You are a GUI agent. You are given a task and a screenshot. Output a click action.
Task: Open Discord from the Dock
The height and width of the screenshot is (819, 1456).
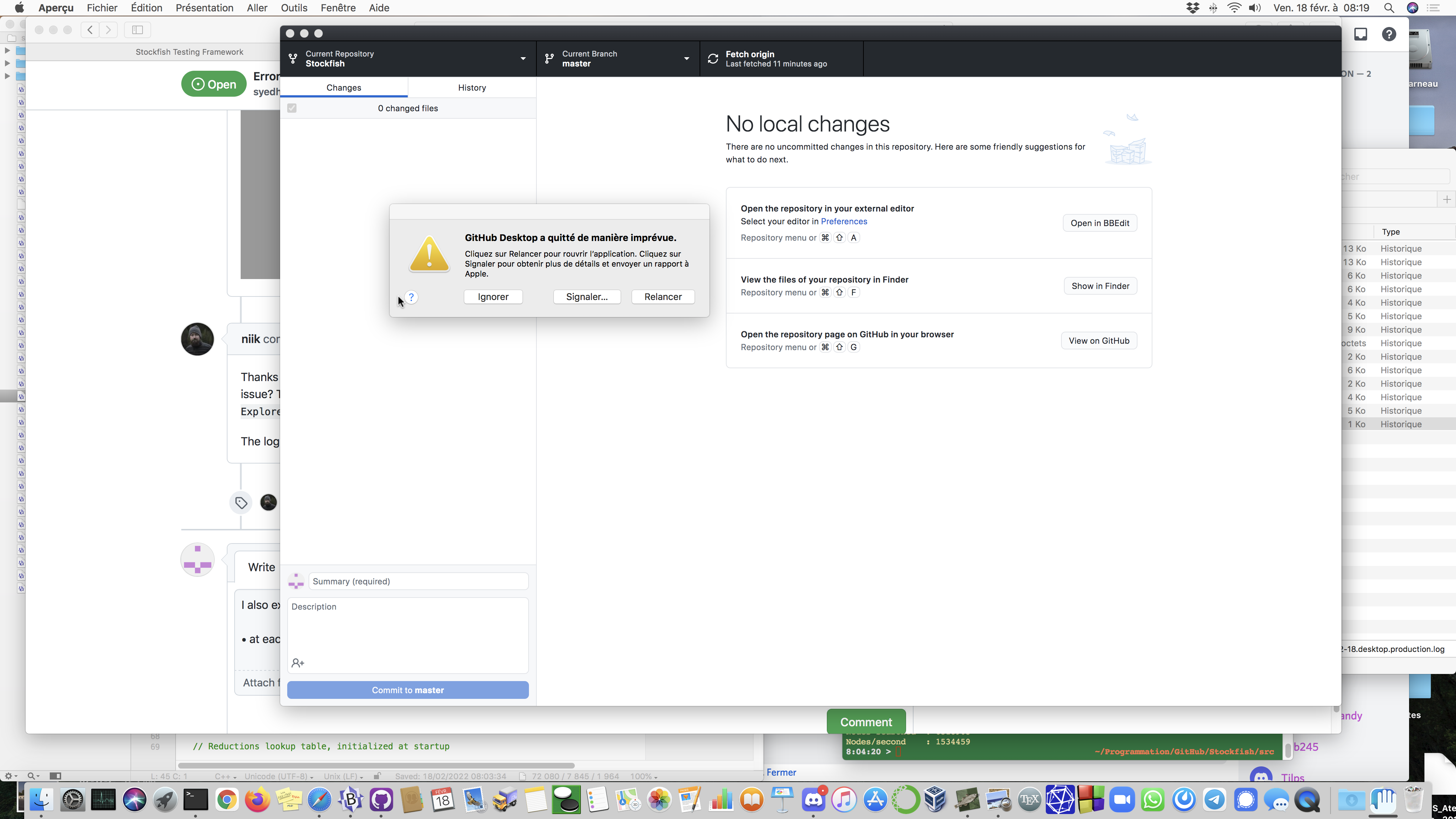[x=814, y=799]
